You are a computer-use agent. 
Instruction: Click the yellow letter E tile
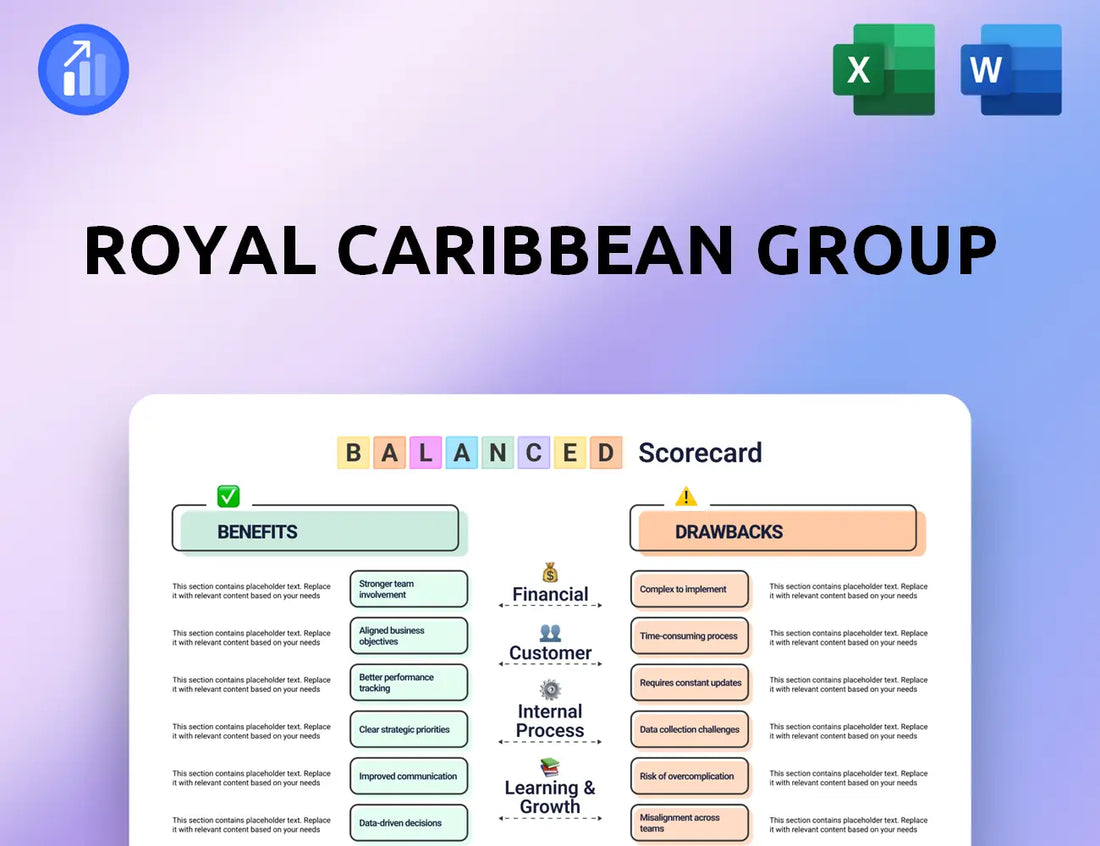pos(570,452)
